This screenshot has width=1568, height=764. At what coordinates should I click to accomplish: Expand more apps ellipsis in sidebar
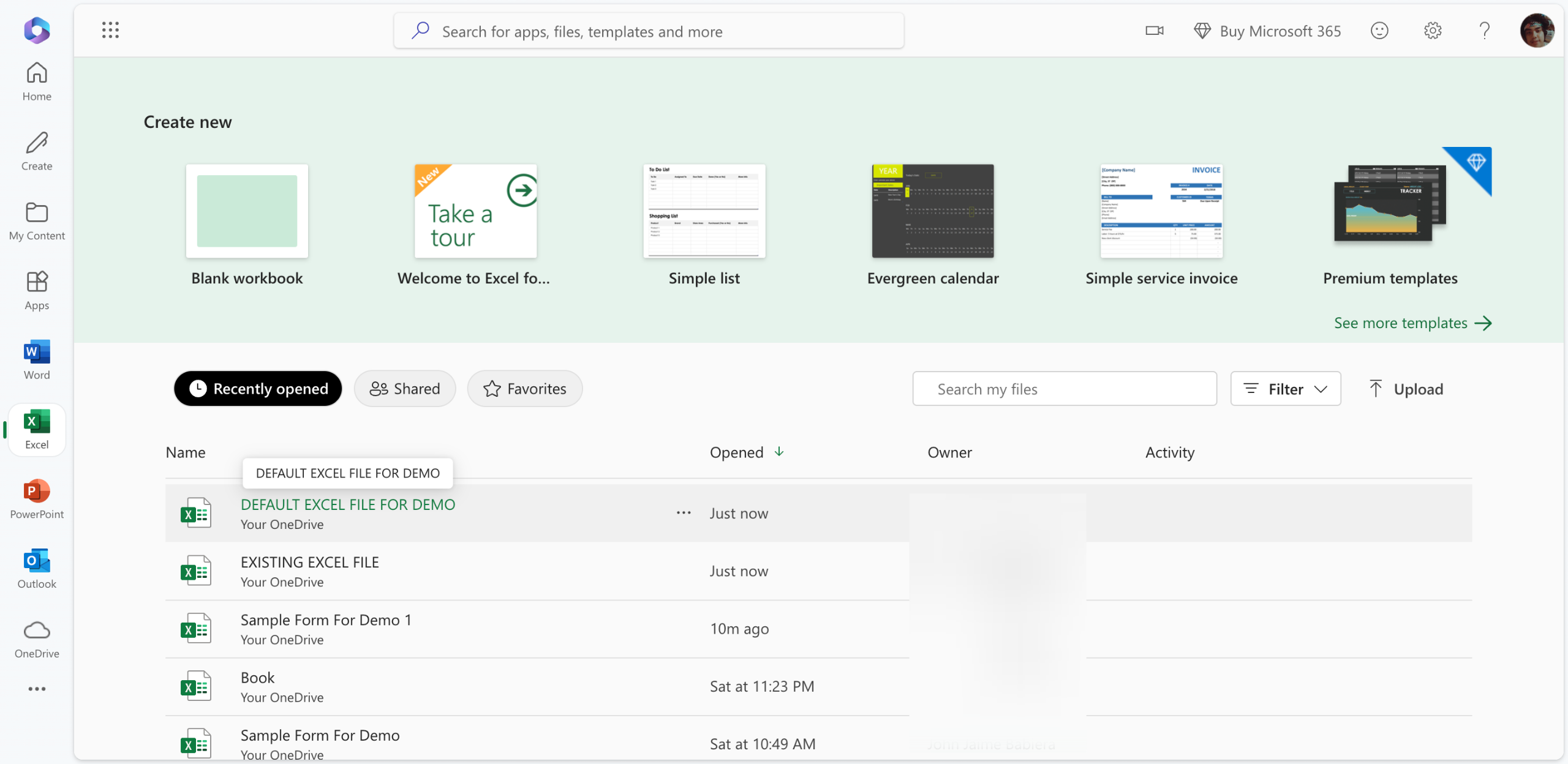(x=37, y=689)
